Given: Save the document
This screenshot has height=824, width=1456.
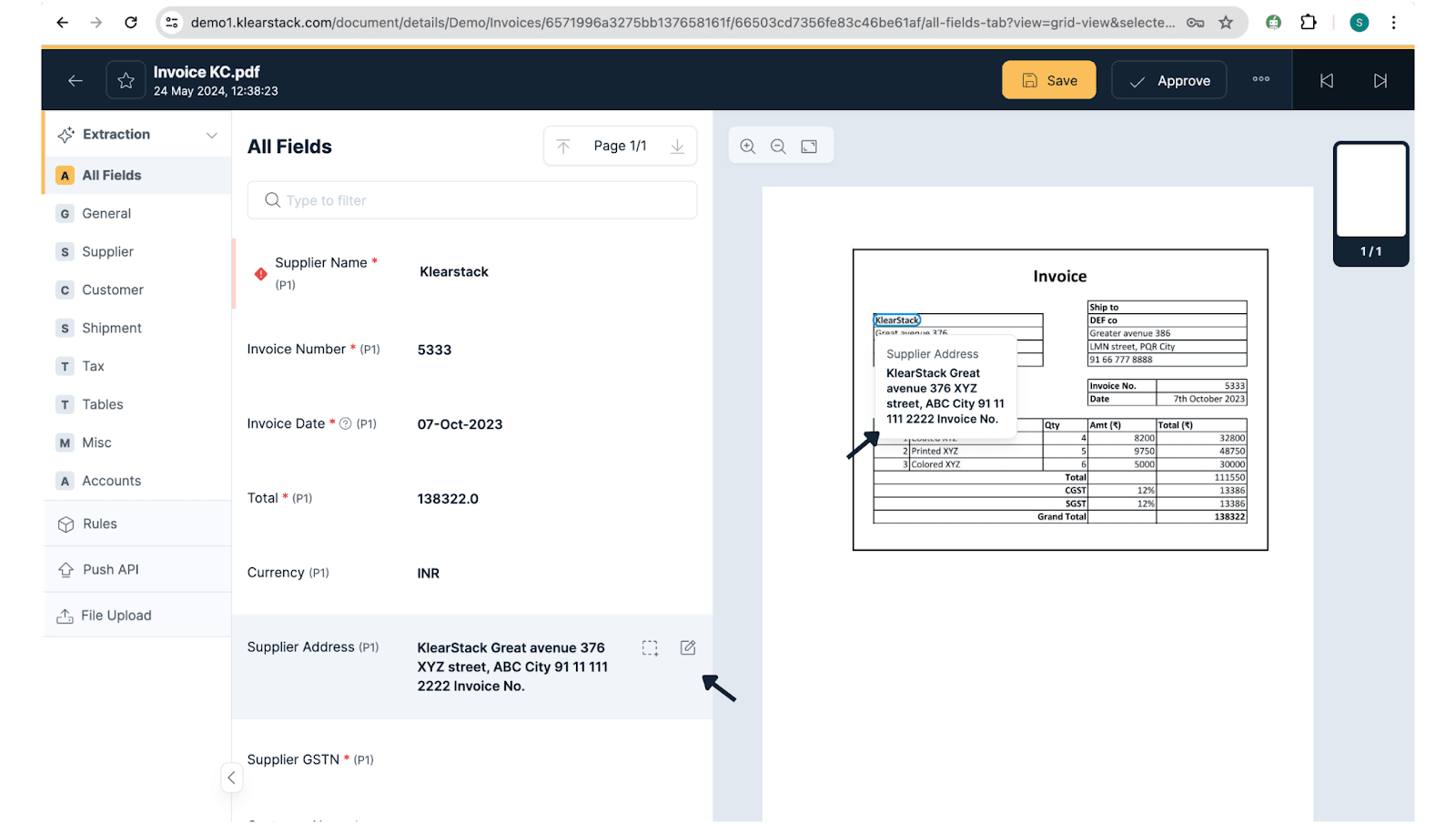Looking at the screenshot, I should click(x=1049, y=80).
